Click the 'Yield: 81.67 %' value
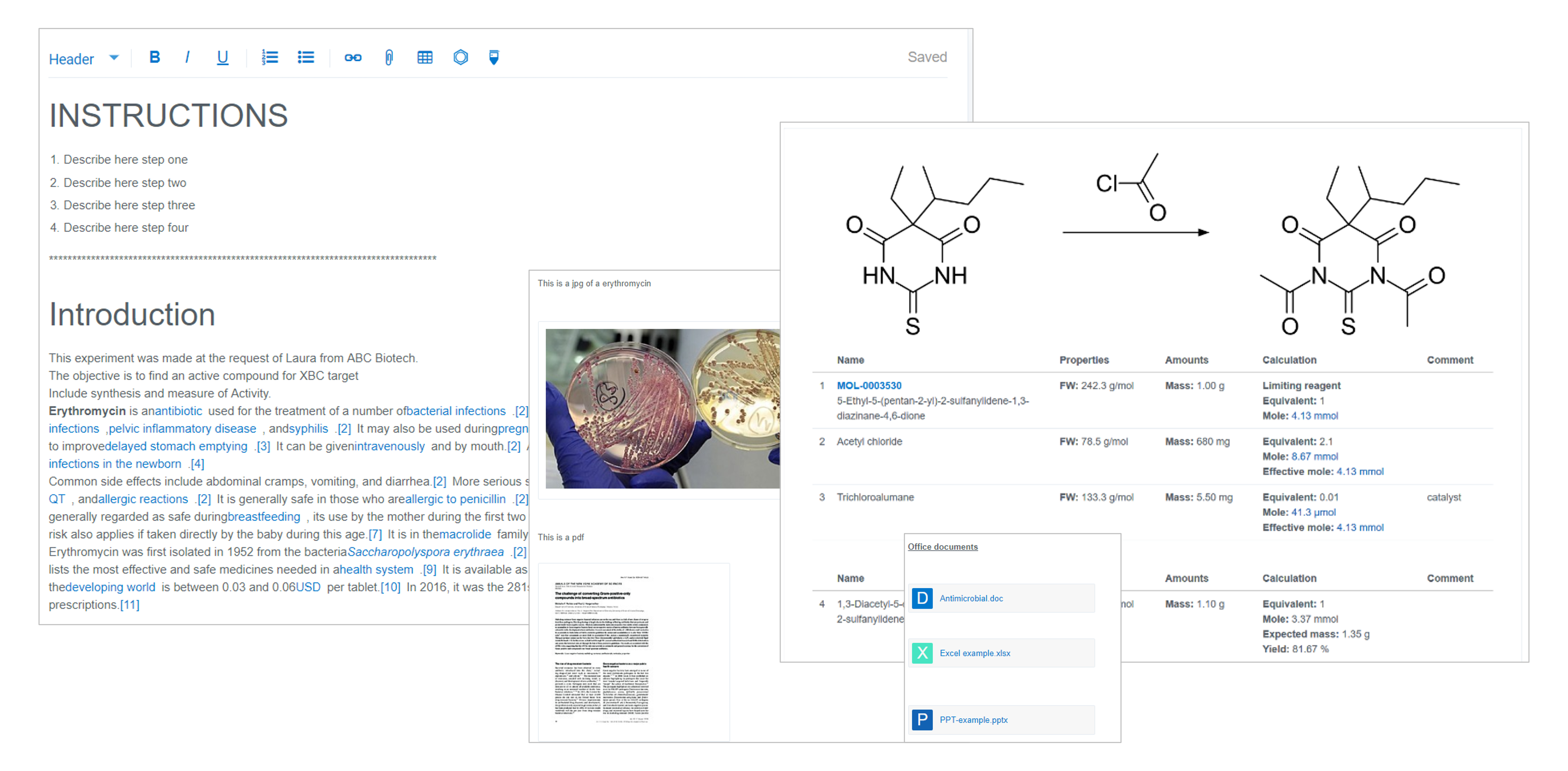The height and width of the screenshot is (771, 1568). pos(1295,649)
